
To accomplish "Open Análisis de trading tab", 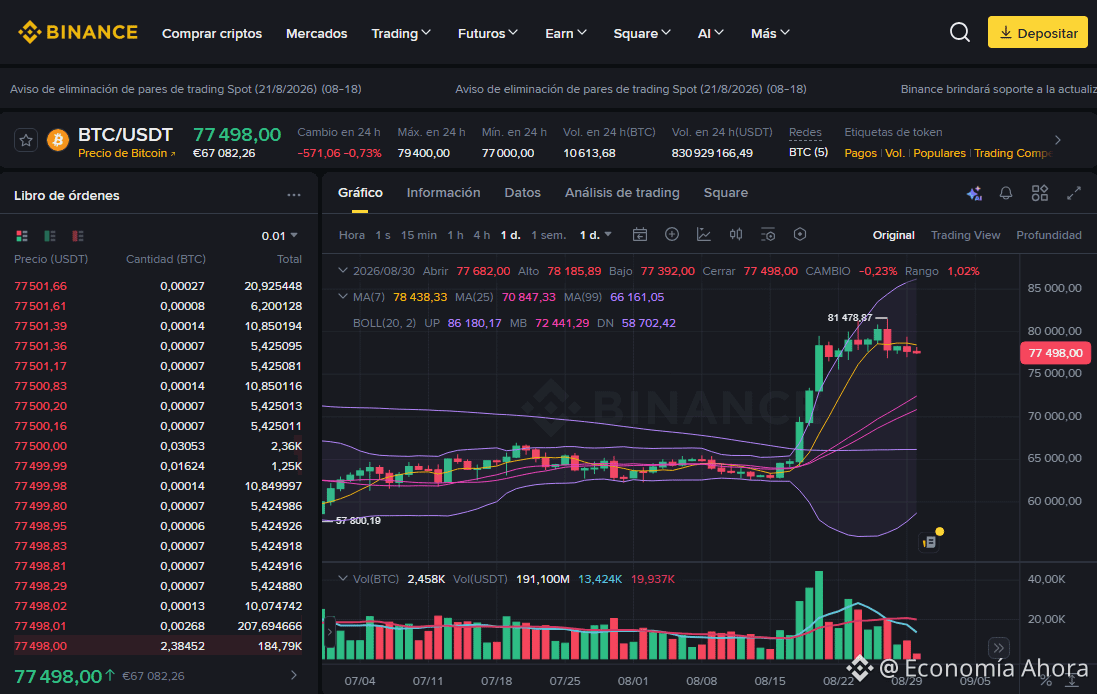I will [x=622, y=192].
